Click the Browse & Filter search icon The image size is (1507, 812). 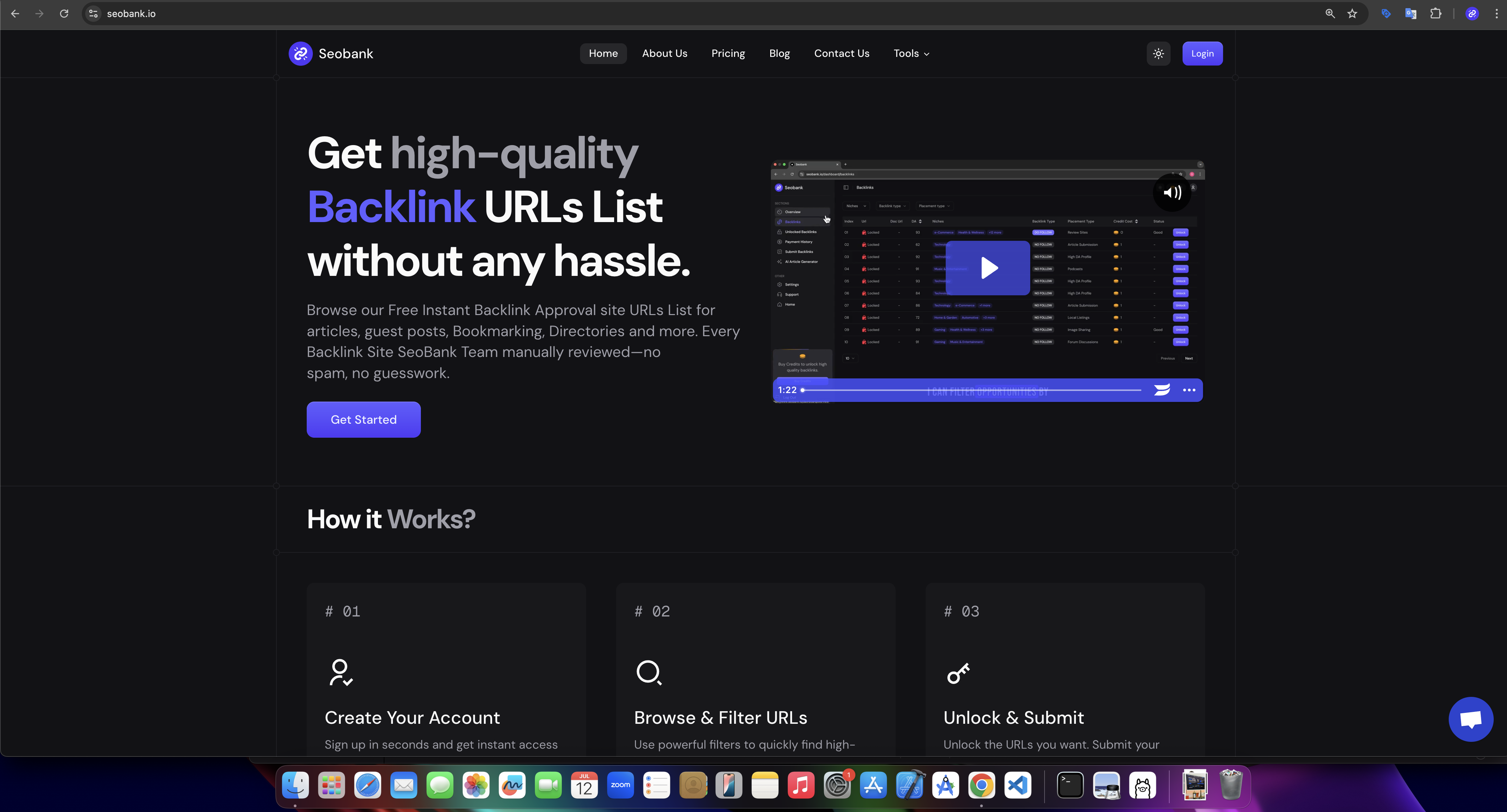pyautogui.click(x=649, y=673)
